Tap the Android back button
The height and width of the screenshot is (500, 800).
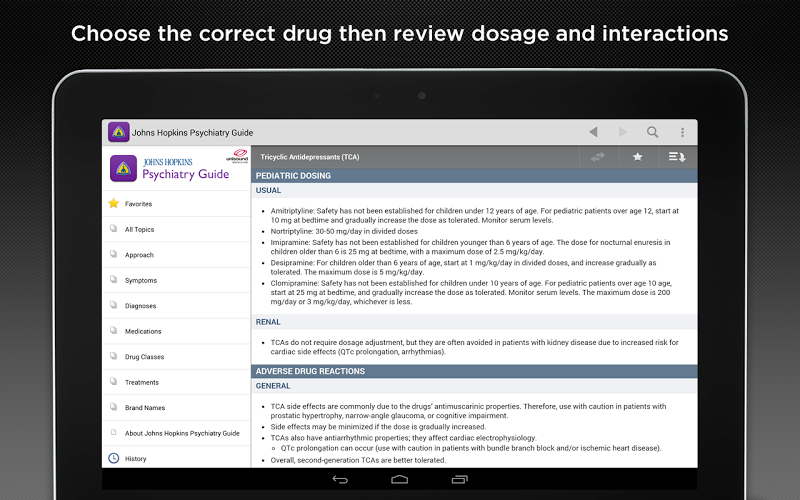point(340,480)
